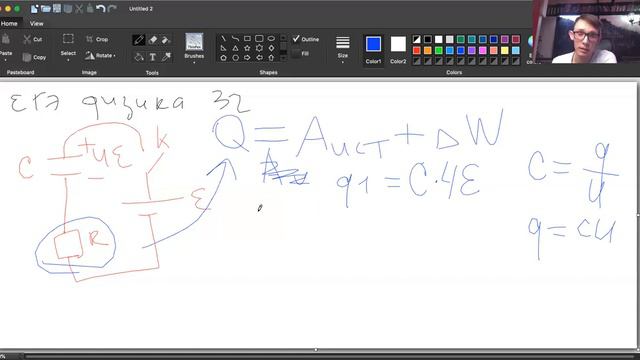Screen dimensions: 640x360
Task: Click the Open folder icon in title bar
Action: 46,9
